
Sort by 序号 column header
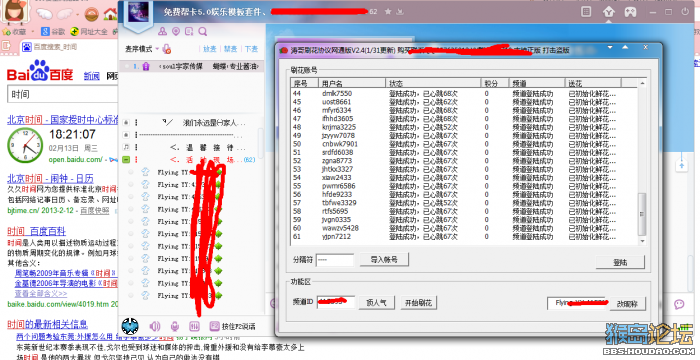pyautogui.click(x=304, y=83)
